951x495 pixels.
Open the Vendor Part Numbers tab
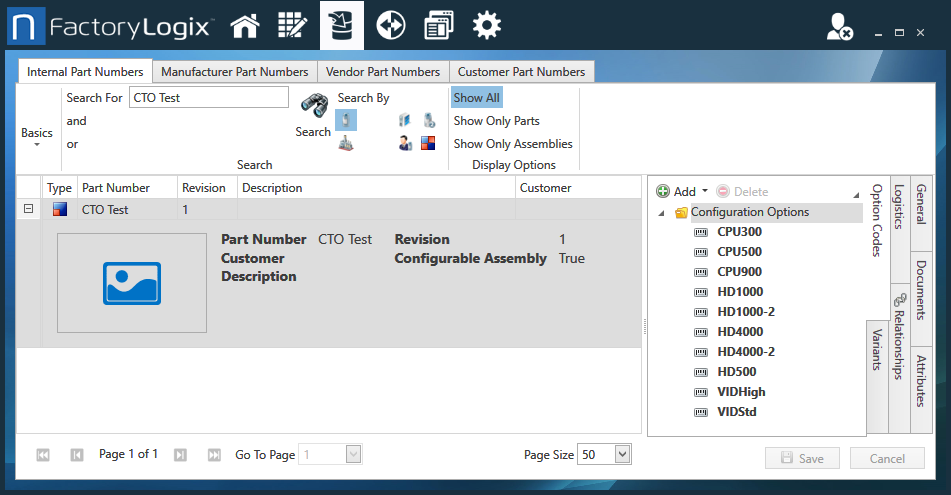tap(383, 72)
